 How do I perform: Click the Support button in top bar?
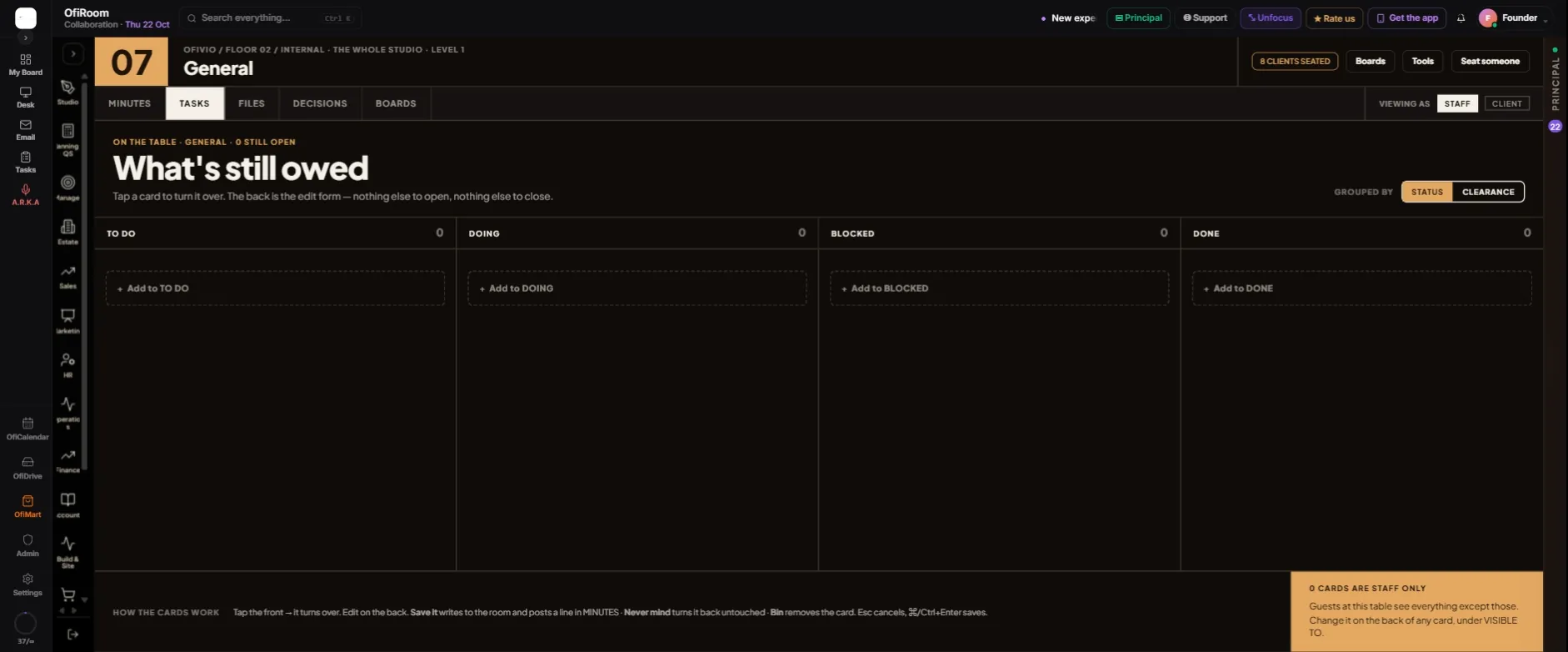(1206, 18)
